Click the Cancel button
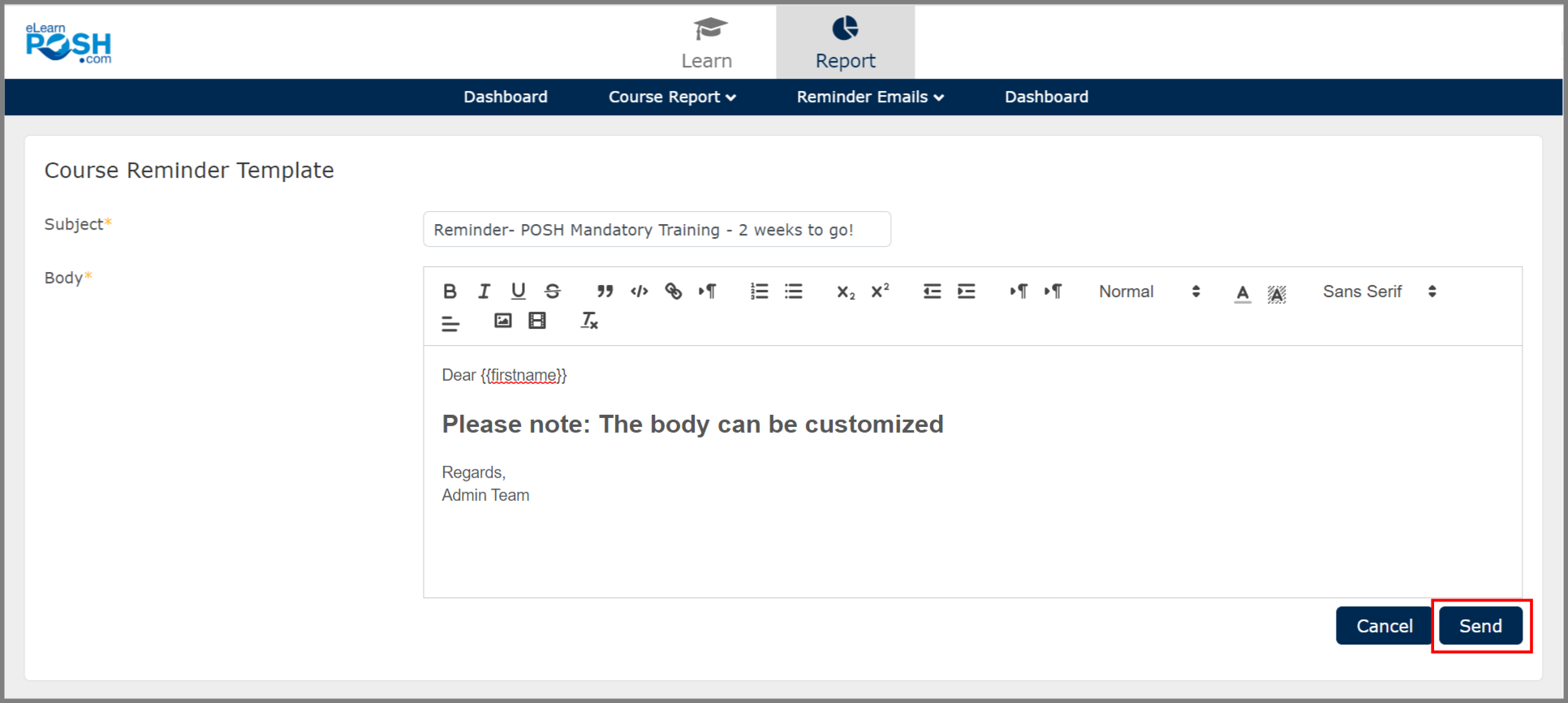The image size is (1568, 703). (x=1384, y=626)
